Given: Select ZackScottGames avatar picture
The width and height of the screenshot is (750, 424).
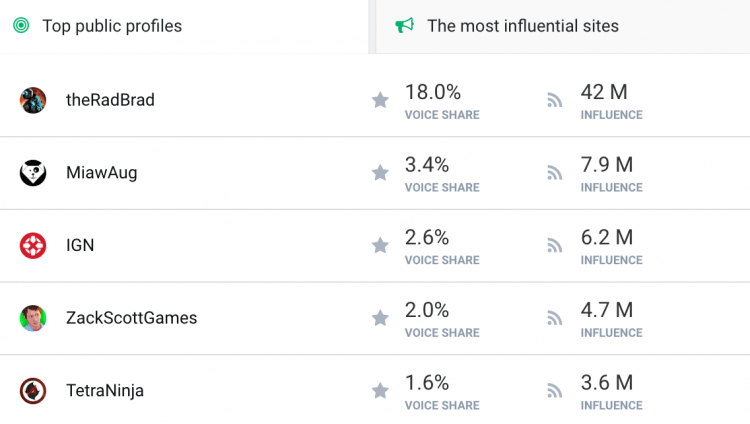Looking at the screenshot, I should pyautogui.click(x=33, y=318).
